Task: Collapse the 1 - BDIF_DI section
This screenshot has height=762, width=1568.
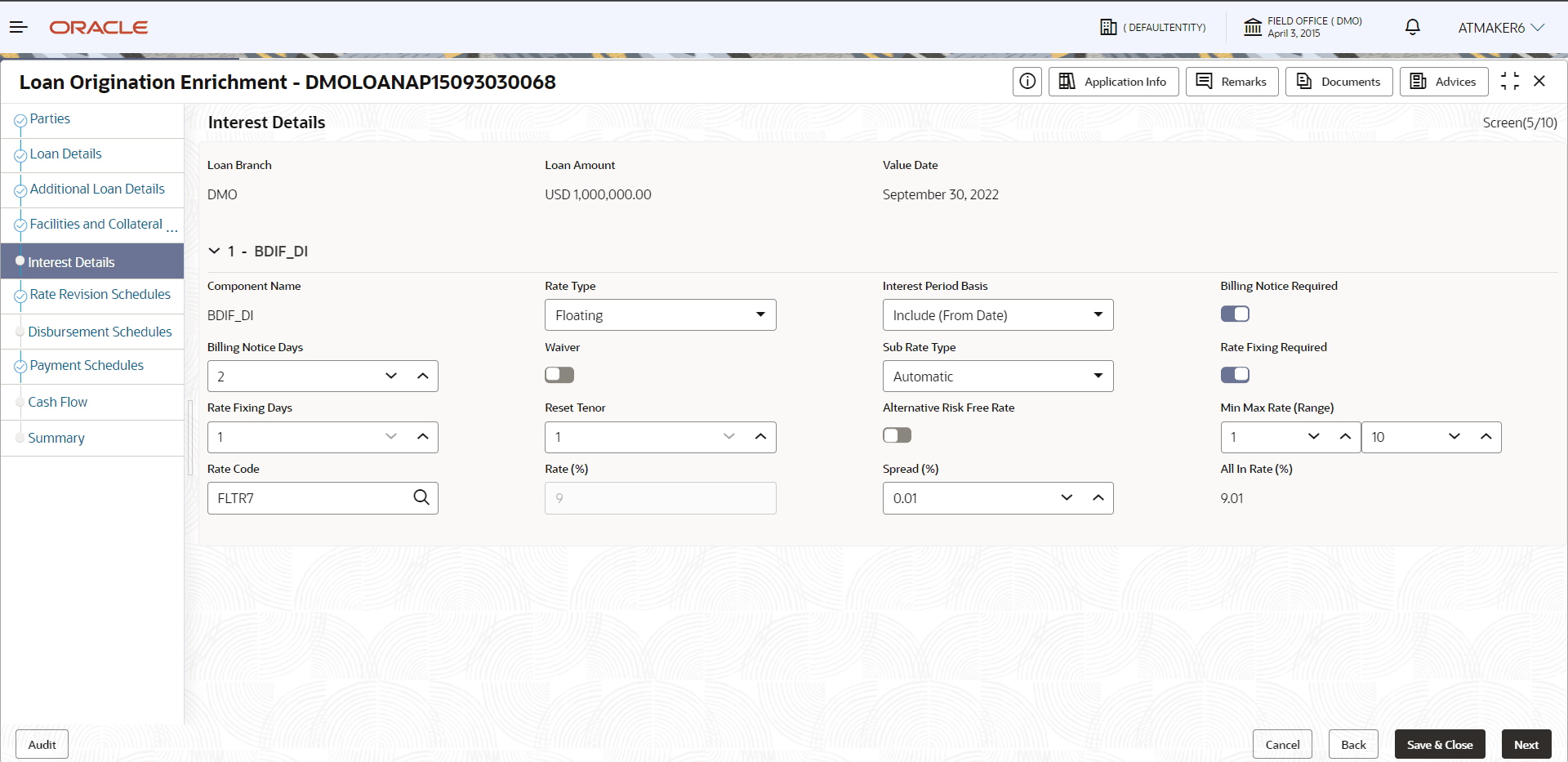Action: pos(214,251)
